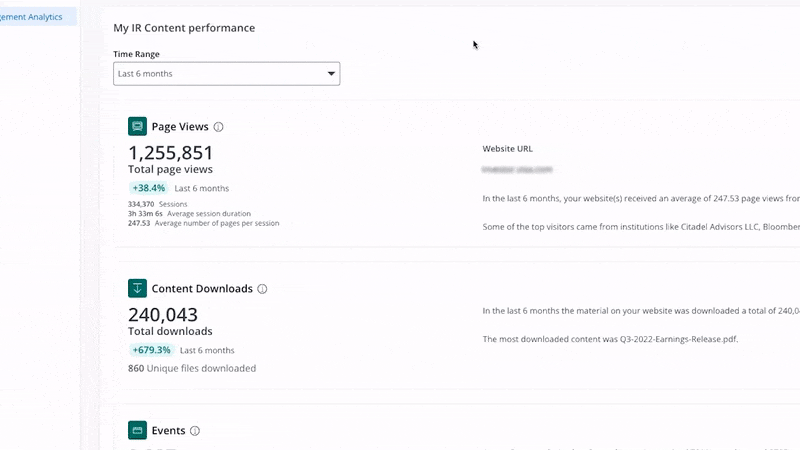Click the Page Views section heading
Viewport: 800px width, 450px height.
pos(180,127)
